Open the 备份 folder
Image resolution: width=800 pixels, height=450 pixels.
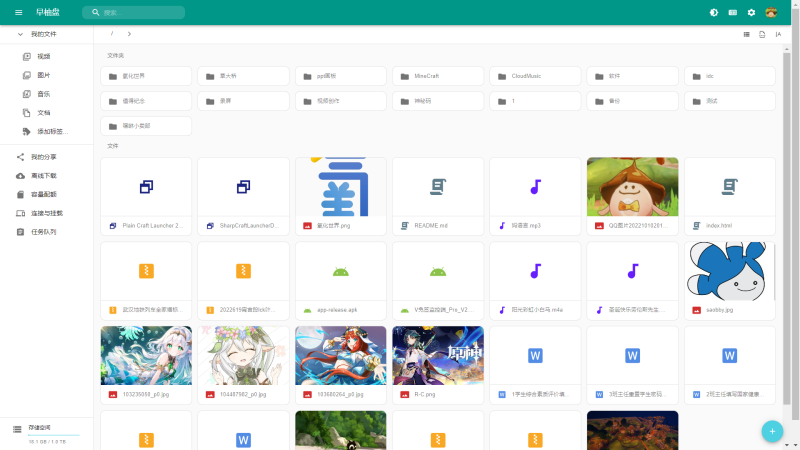coord(632,101)
